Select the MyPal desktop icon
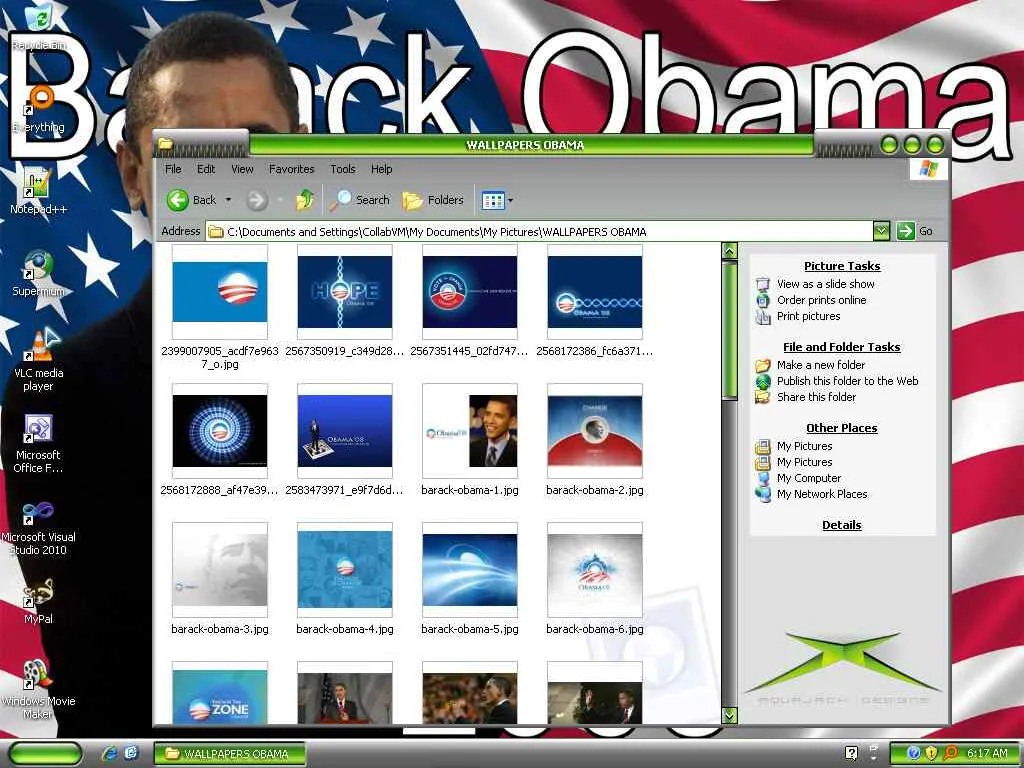The width and height of the screenshot is (1024, 768). tap(39, 601)
